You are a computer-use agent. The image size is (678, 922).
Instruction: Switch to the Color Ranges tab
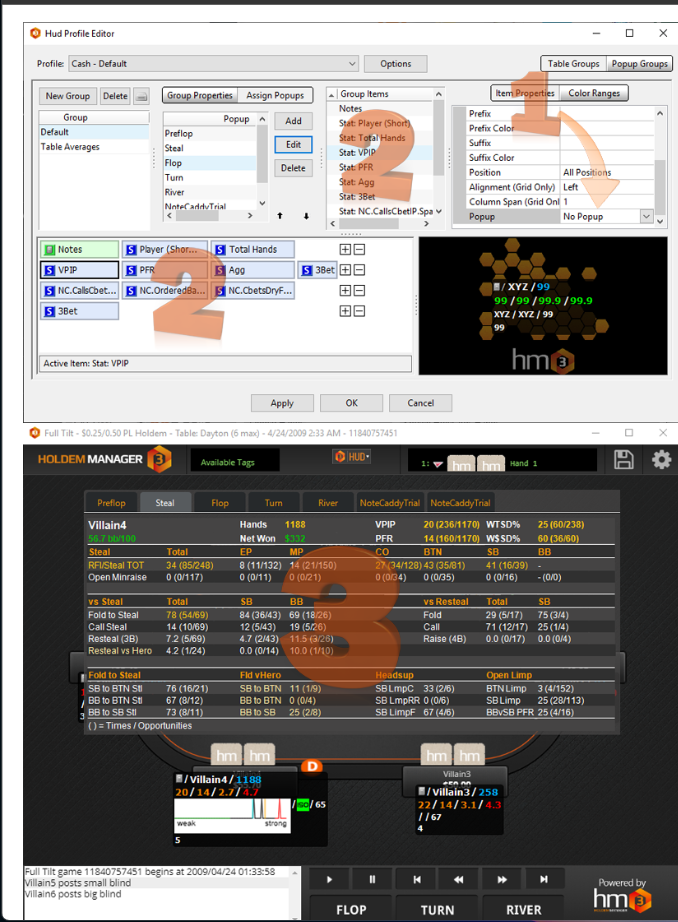coord(594,93)
